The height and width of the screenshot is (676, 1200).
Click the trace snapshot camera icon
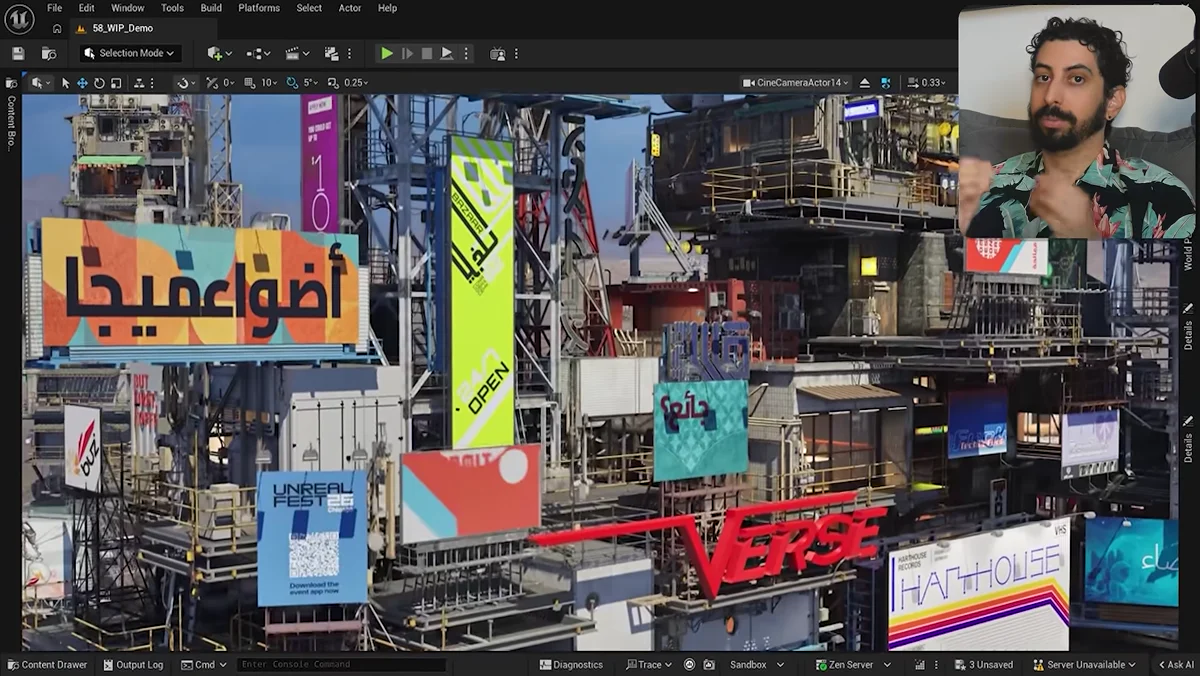(x=709, y=664)
